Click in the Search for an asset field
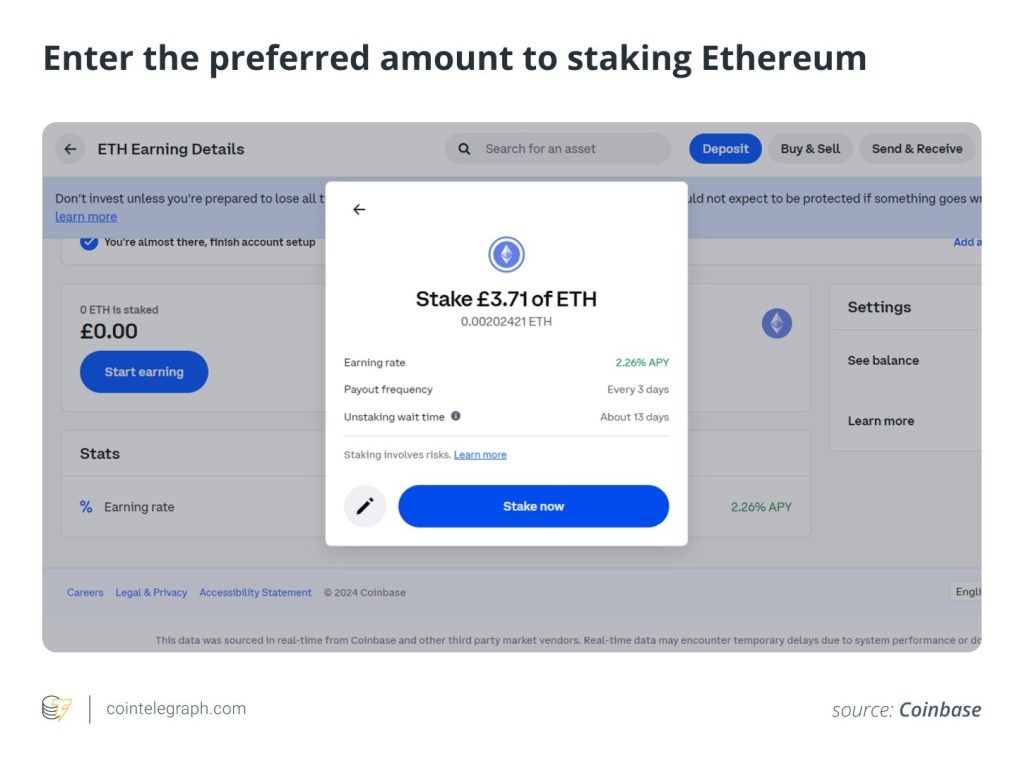 tap(570, 149)
